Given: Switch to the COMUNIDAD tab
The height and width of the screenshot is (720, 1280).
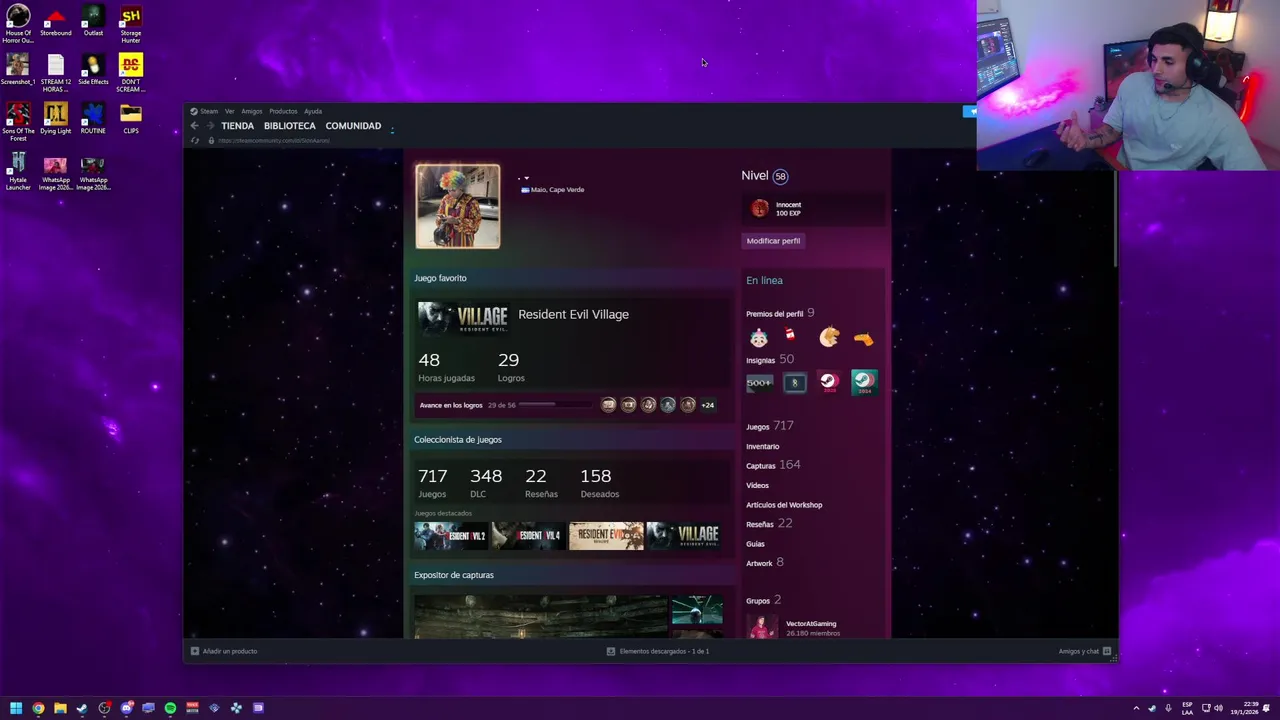Looking at the screenshot, I should (x=353, y=126).
